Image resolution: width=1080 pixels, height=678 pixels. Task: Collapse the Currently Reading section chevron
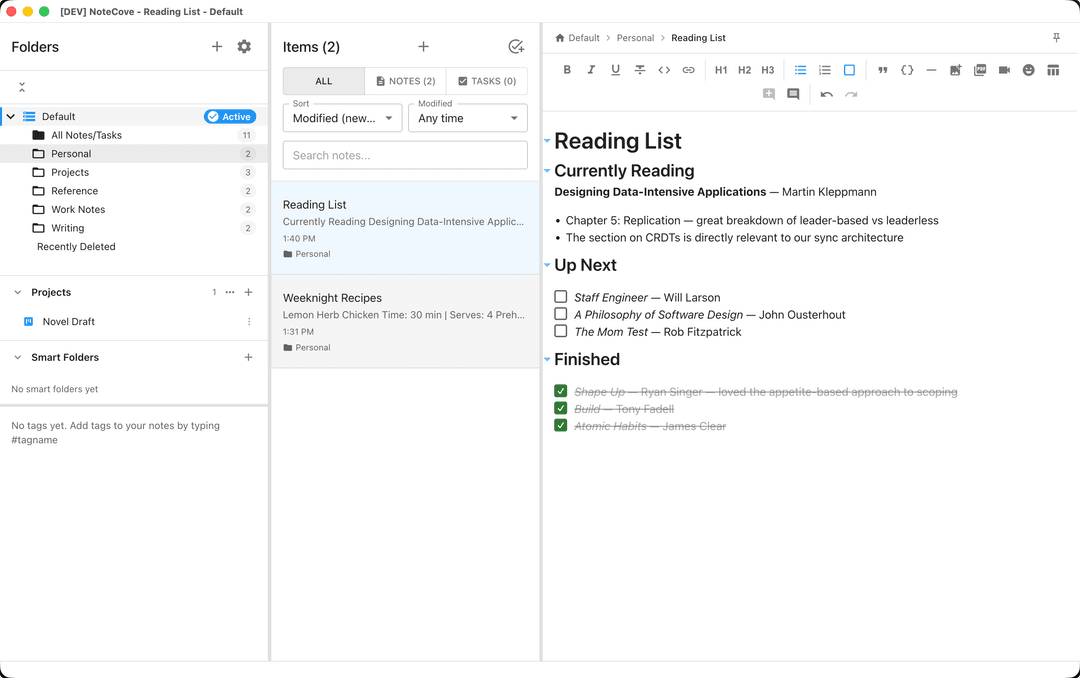[x=547, y=171]
